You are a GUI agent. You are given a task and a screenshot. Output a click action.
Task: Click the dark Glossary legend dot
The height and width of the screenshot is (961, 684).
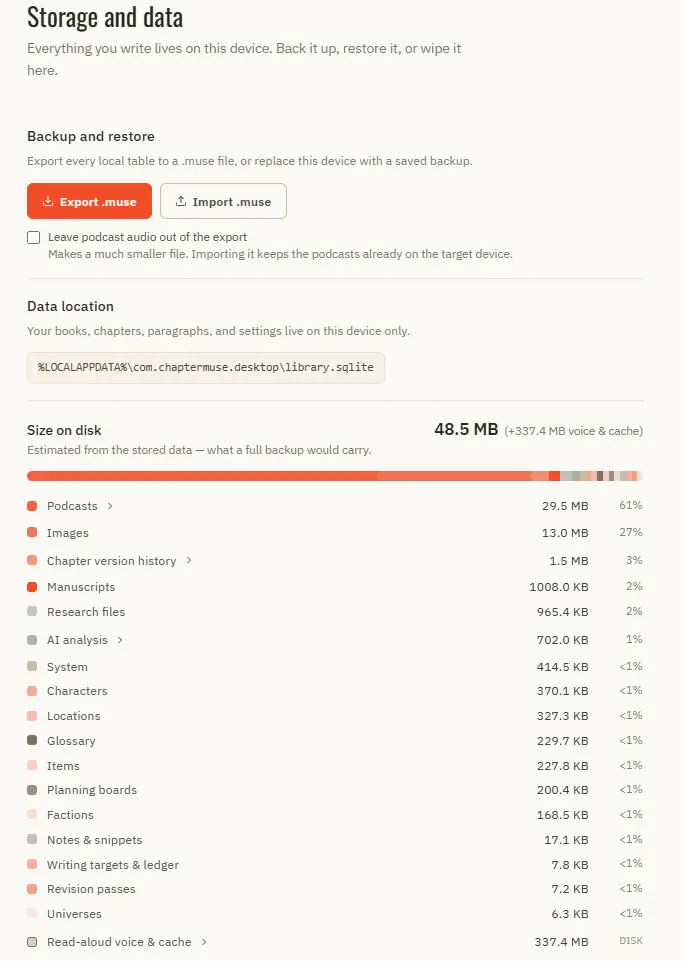click(x=32, y=740)
